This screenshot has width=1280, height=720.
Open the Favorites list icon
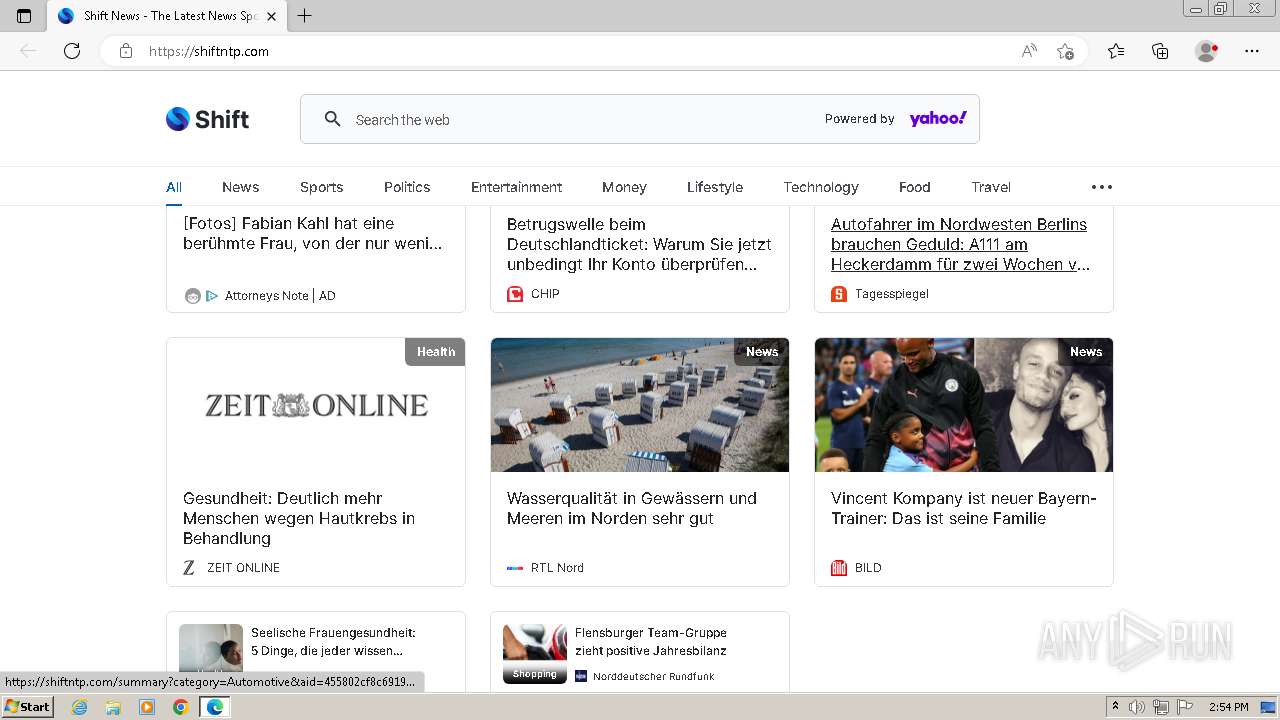(x=1116, y=51)
